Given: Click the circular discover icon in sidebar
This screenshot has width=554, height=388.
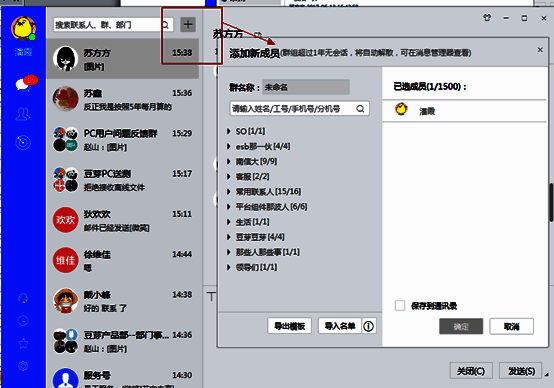Looking at the screenshot, I should click(23, 142).
